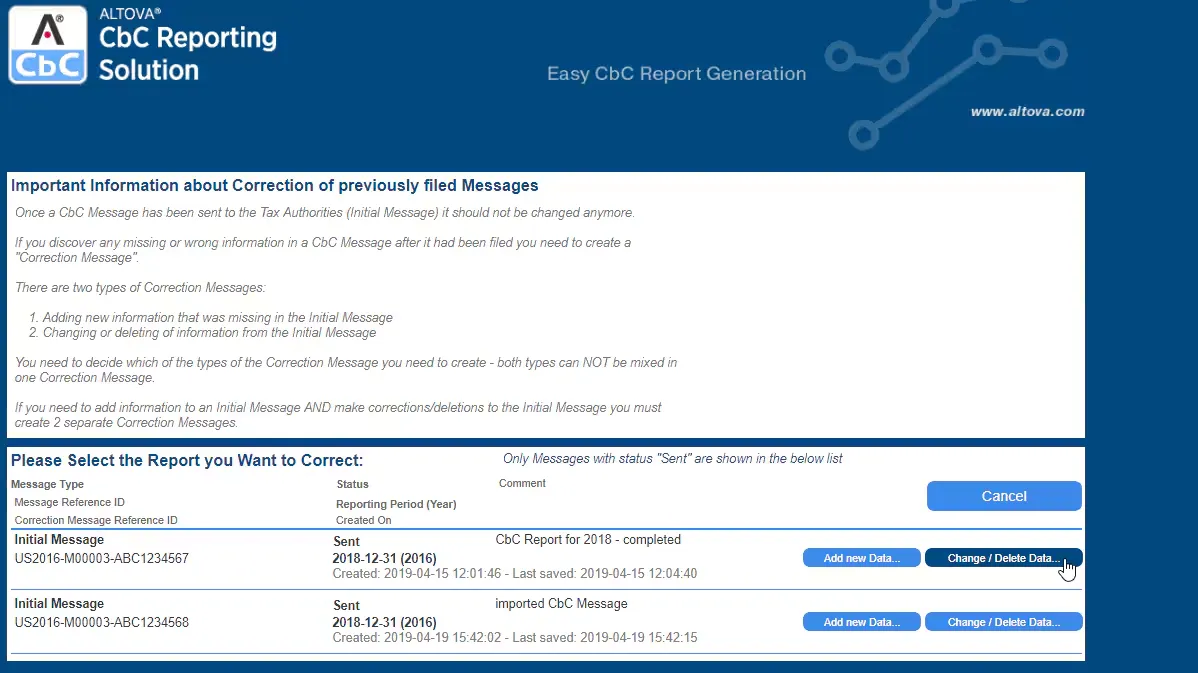This screenshot has width=1198, height=673.
Task: Add new data to report ABC1234567
Action: 861,558
